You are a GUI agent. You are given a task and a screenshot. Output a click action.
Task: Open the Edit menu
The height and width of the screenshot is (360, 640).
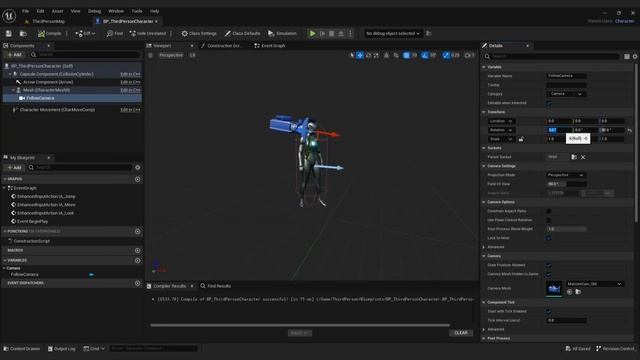coord(40,11)
